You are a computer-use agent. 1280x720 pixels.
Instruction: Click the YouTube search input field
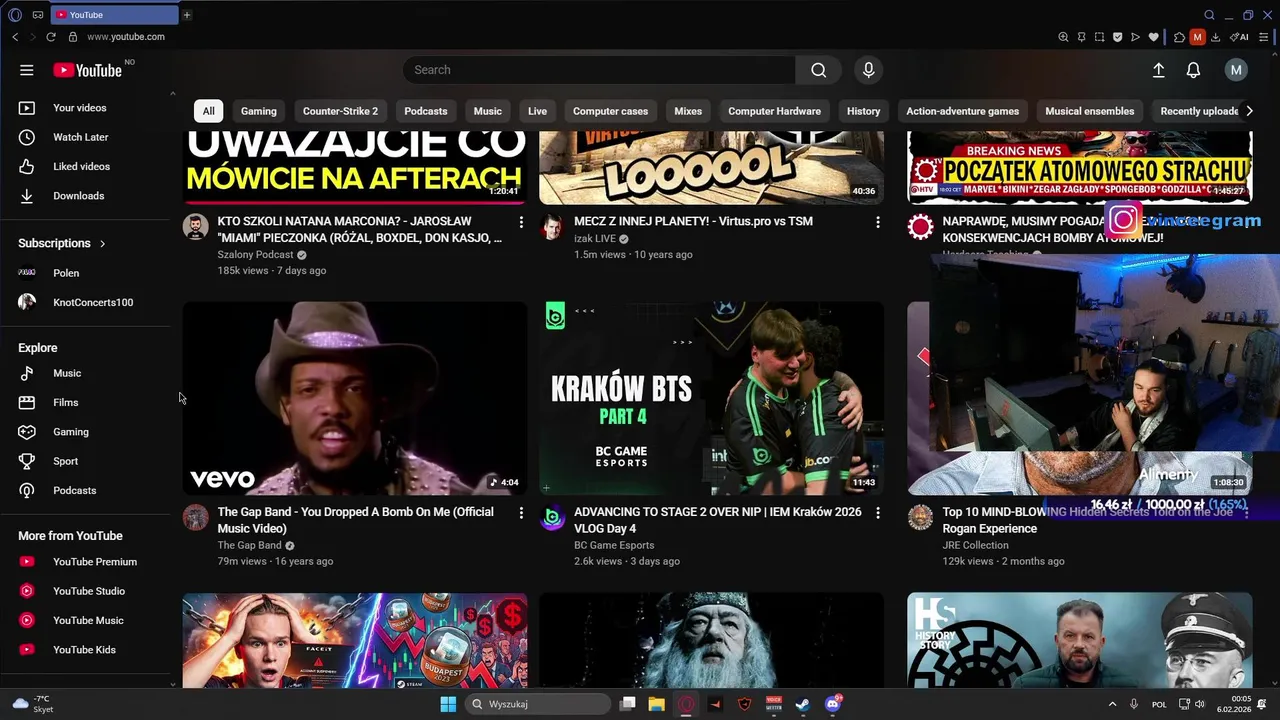(x=600, y=70)
